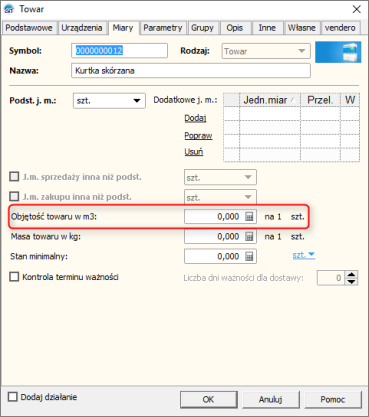Increase Liczba dni ważności stepper value

[x=352, y=274]
